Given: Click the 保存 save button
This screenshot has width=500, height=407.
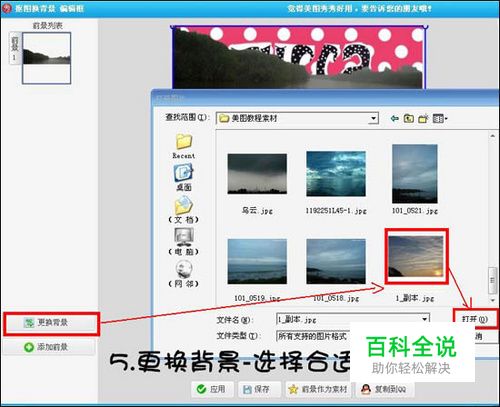Looking at the screenshot, I should [258, 389].
